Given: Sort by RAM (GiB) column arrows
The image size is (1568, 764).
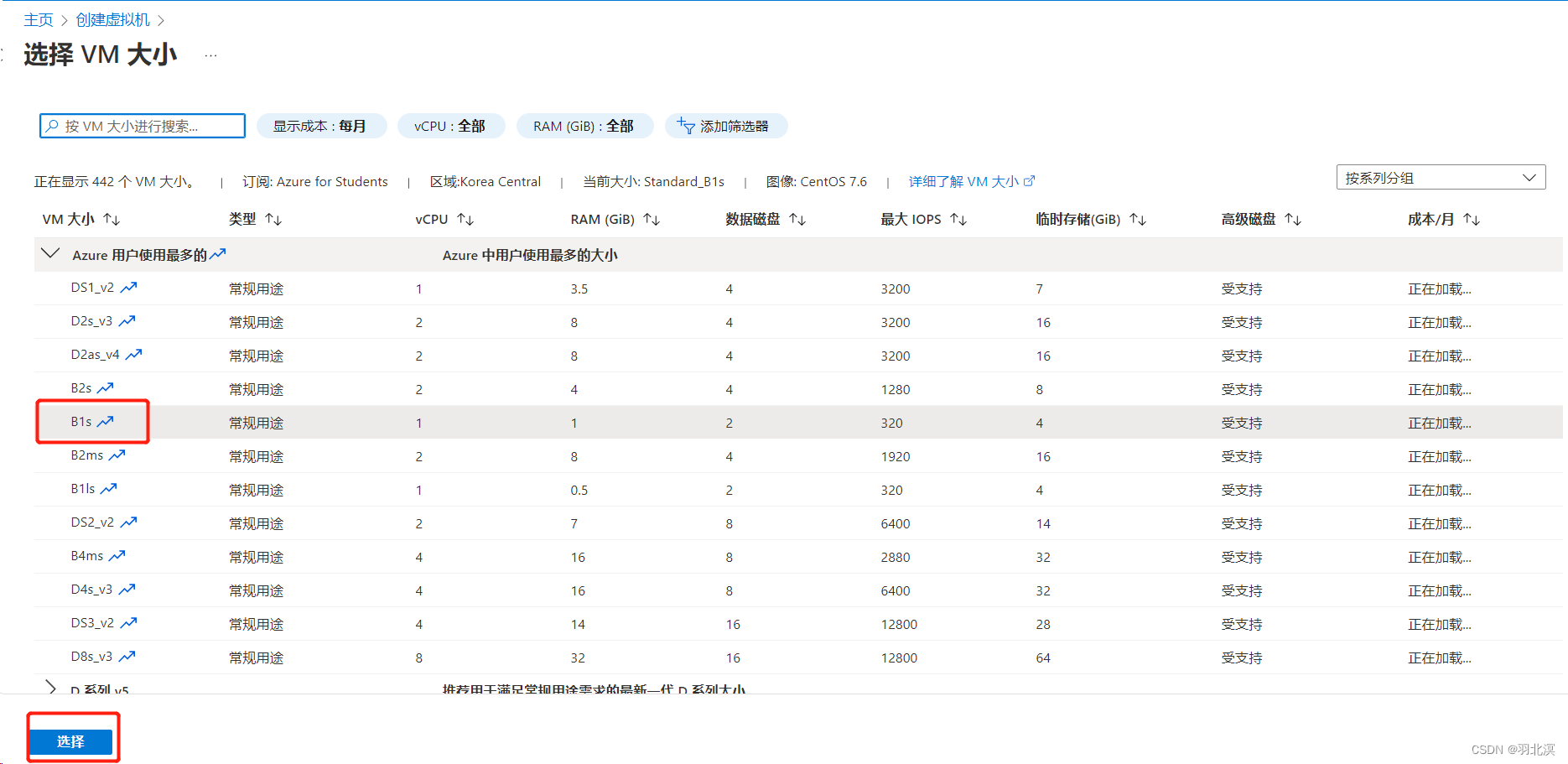Looking at the screenshot, I should [652, 219].
